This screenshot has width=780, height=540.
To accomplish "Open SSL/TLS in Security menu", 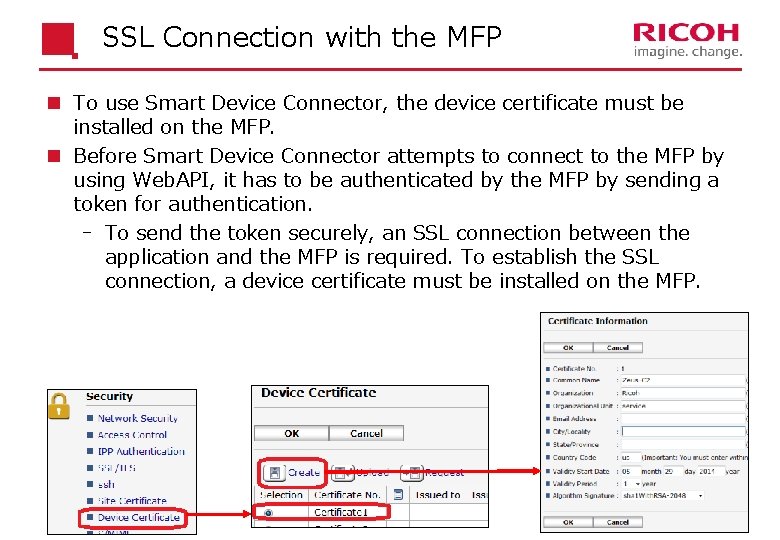I will pos(116,467).
